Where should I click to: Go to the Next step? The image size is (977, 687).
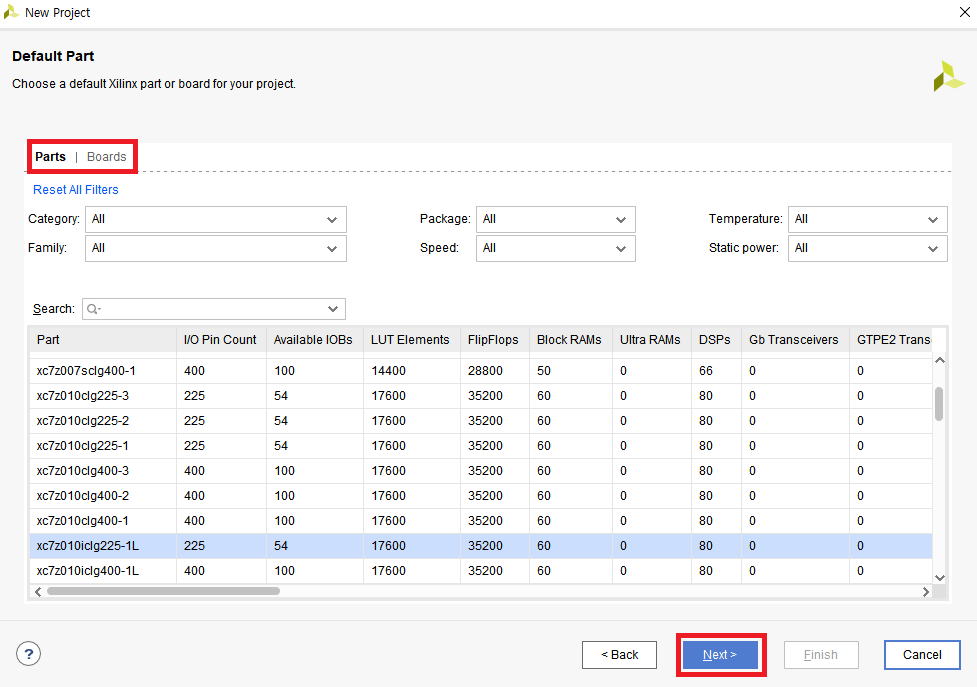tap(720, 655)
